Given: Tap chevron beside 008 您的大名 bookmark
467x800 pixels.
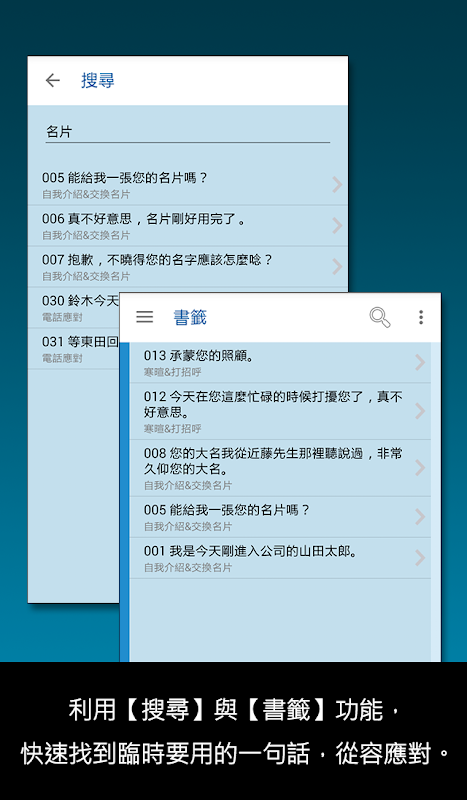Looking at the screenshot, I should [420, 468].
